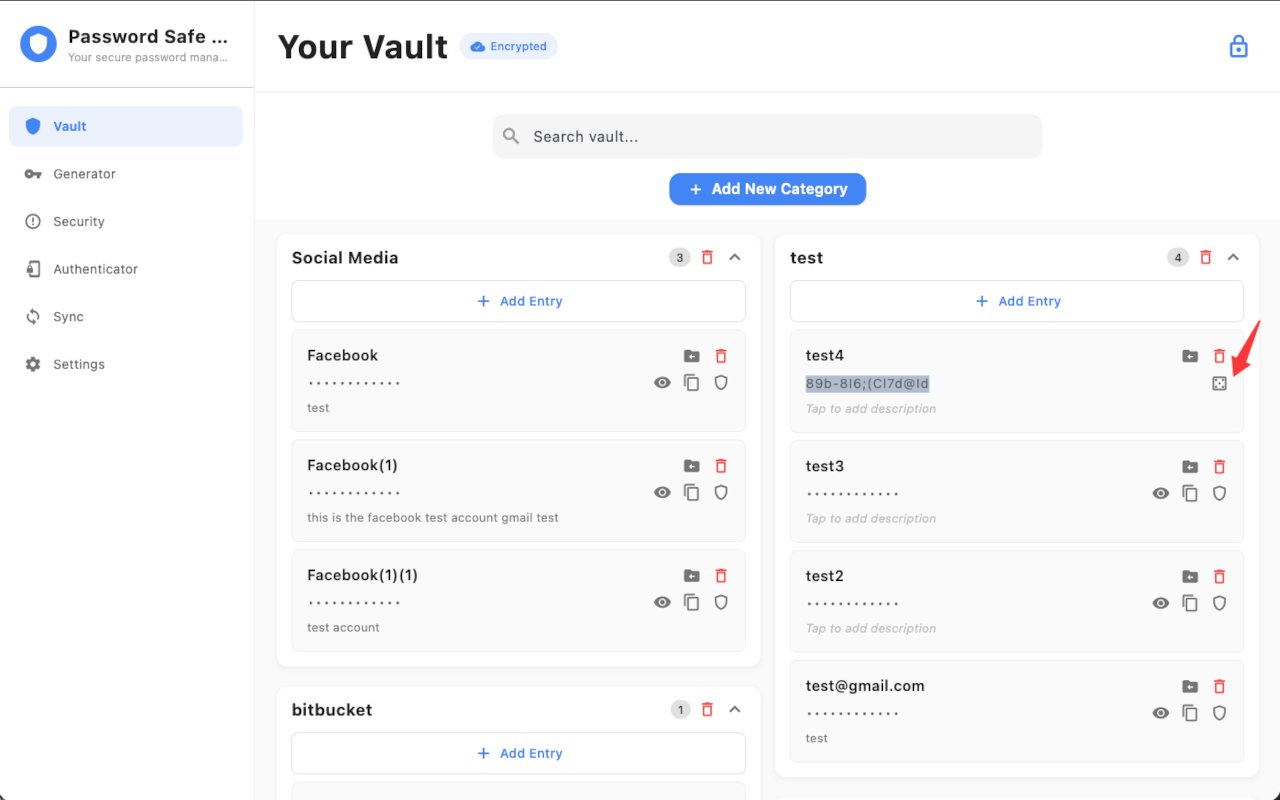Switch to the Authenticator page
Image resolution: width=1280 pixels, height=800 pixels.
126,269
